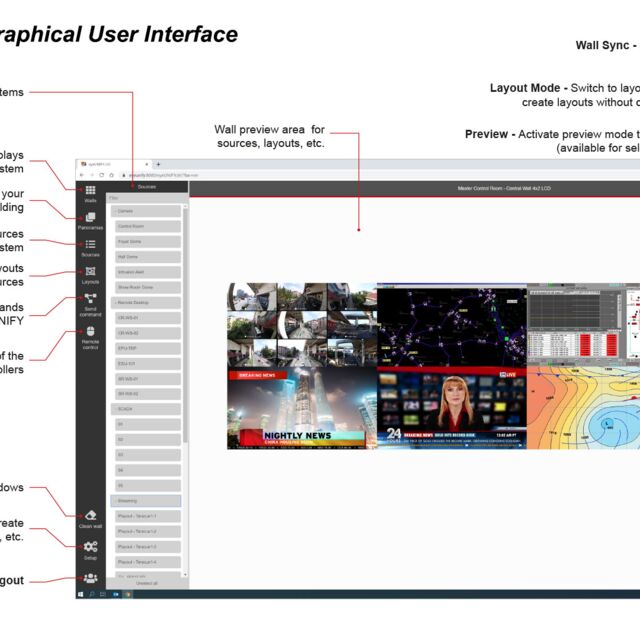Select the Intrusion Alert source
The height and width of the screenshot is (640, 640).
click(145, 271)
